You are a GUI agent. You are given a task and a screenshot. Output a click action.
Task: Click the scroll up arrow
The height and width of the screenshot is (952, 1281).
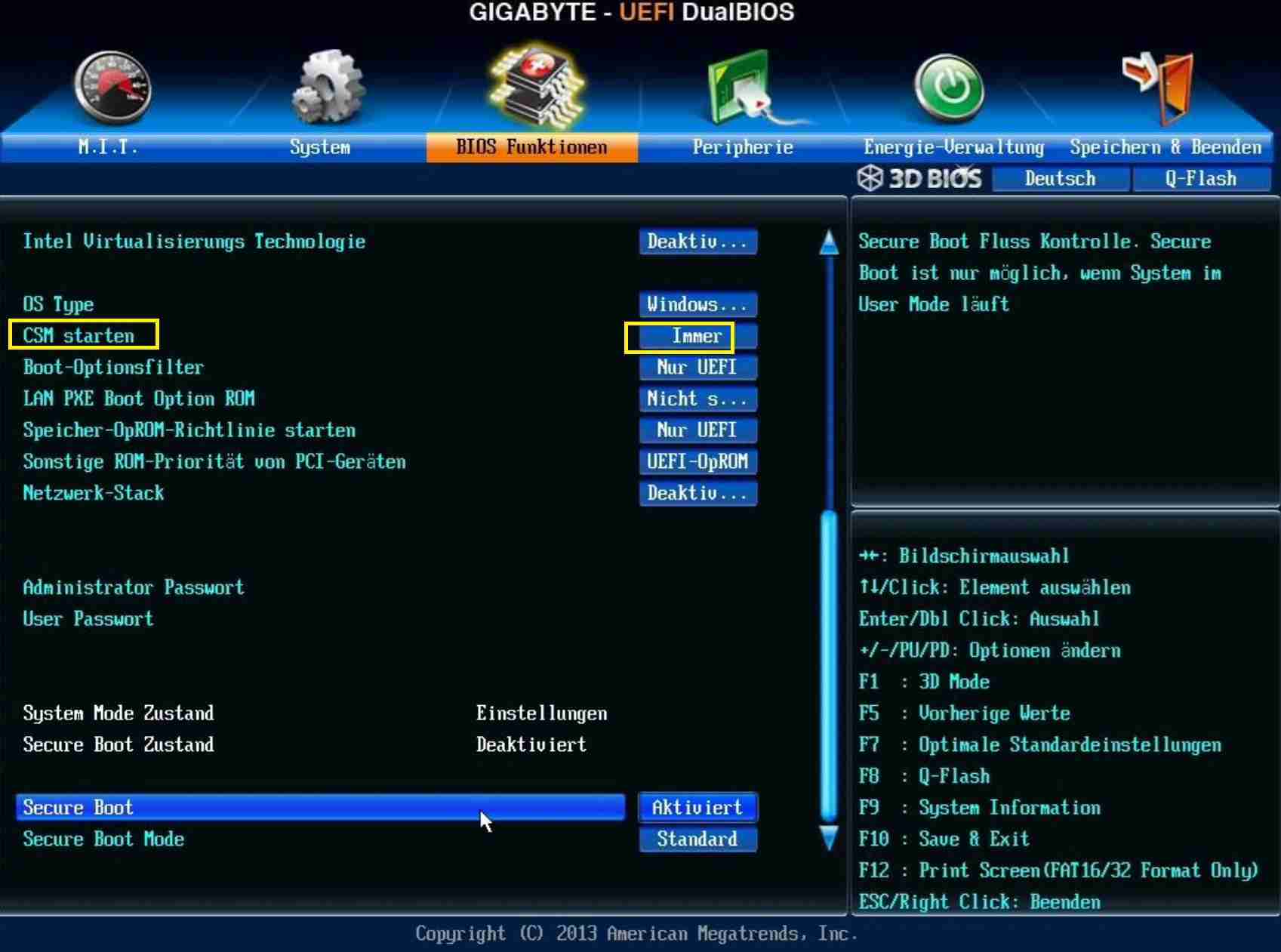(829, 242)
